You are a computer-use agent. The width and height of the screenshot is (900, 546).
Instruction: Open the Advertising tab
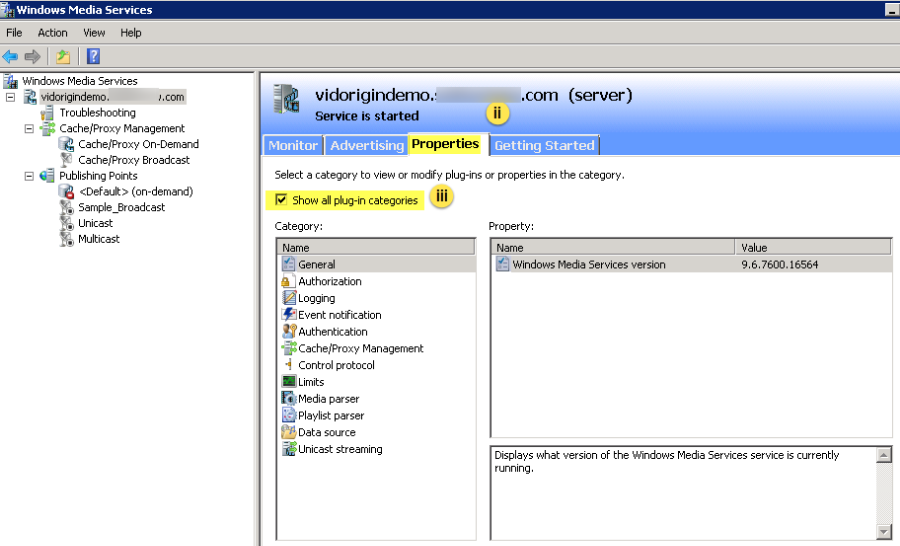click(x=366, y=146)
